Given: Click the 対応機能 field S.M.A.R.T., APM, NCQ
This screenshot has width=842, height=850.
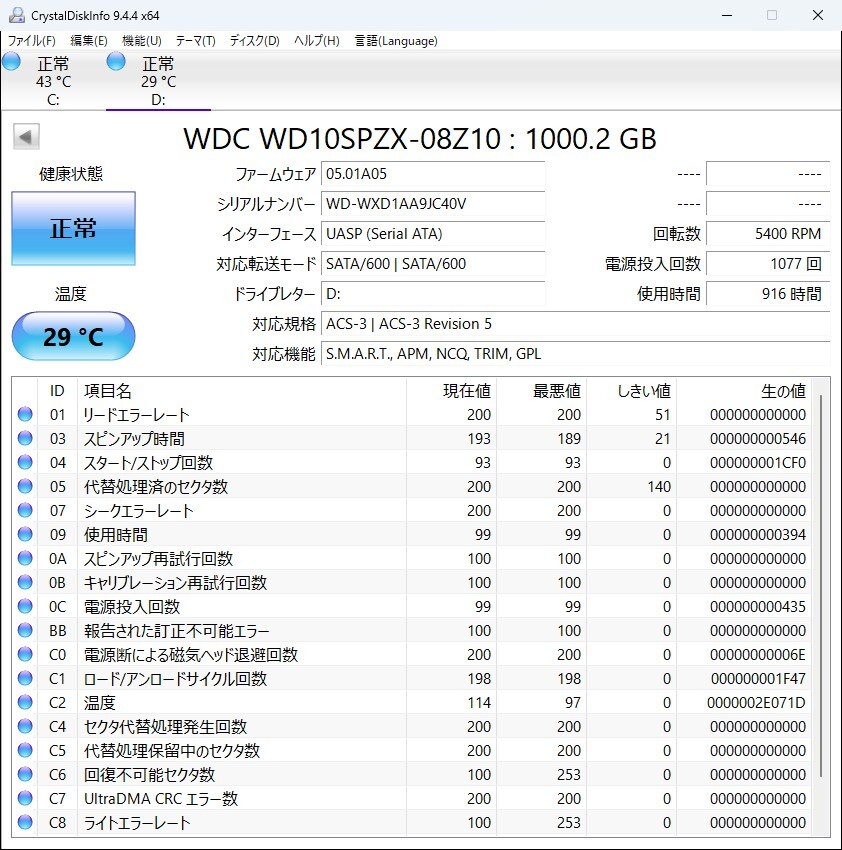Looking at the screenshot, I should pyautogui.click(x=575, y=353).
